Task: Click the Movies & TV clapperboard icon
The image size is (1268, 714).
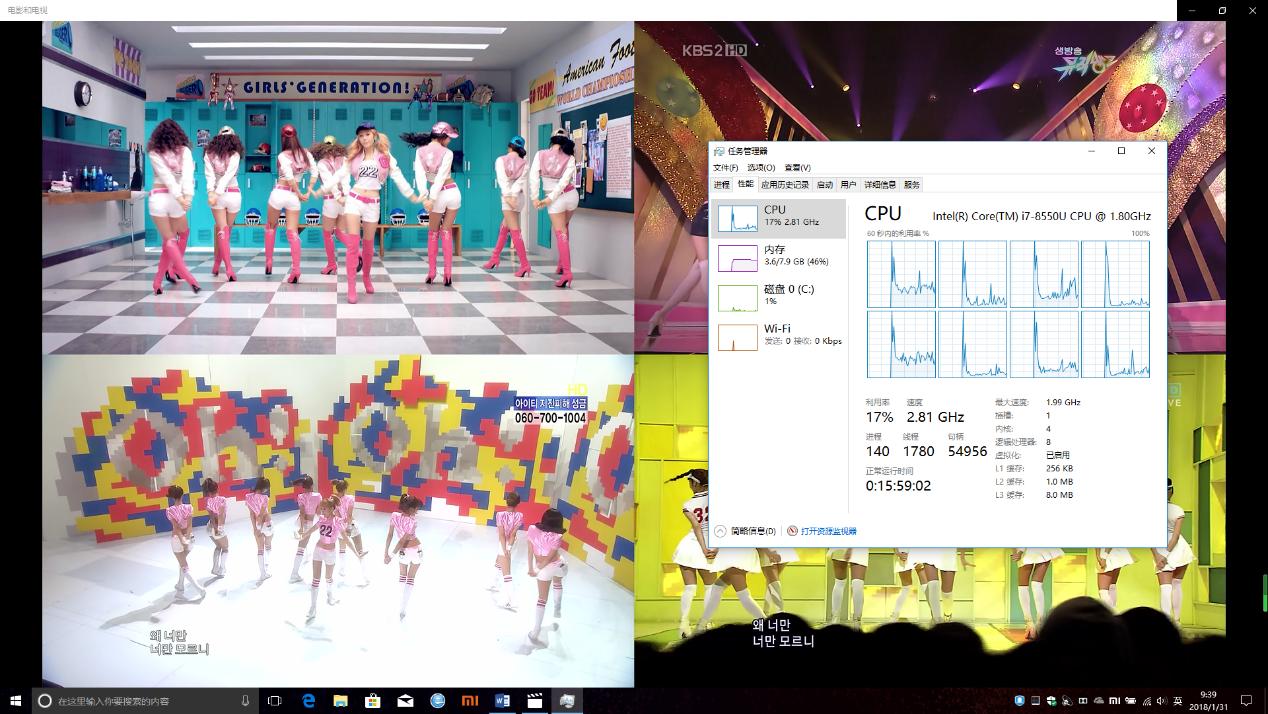Action: click(535, 701)
